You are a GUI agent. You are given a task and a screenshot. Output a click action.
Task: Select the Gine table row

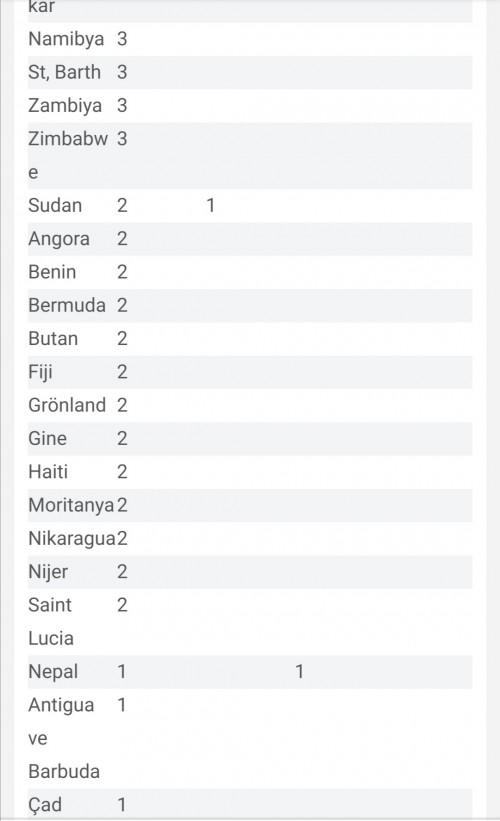(x=250, y=439)
